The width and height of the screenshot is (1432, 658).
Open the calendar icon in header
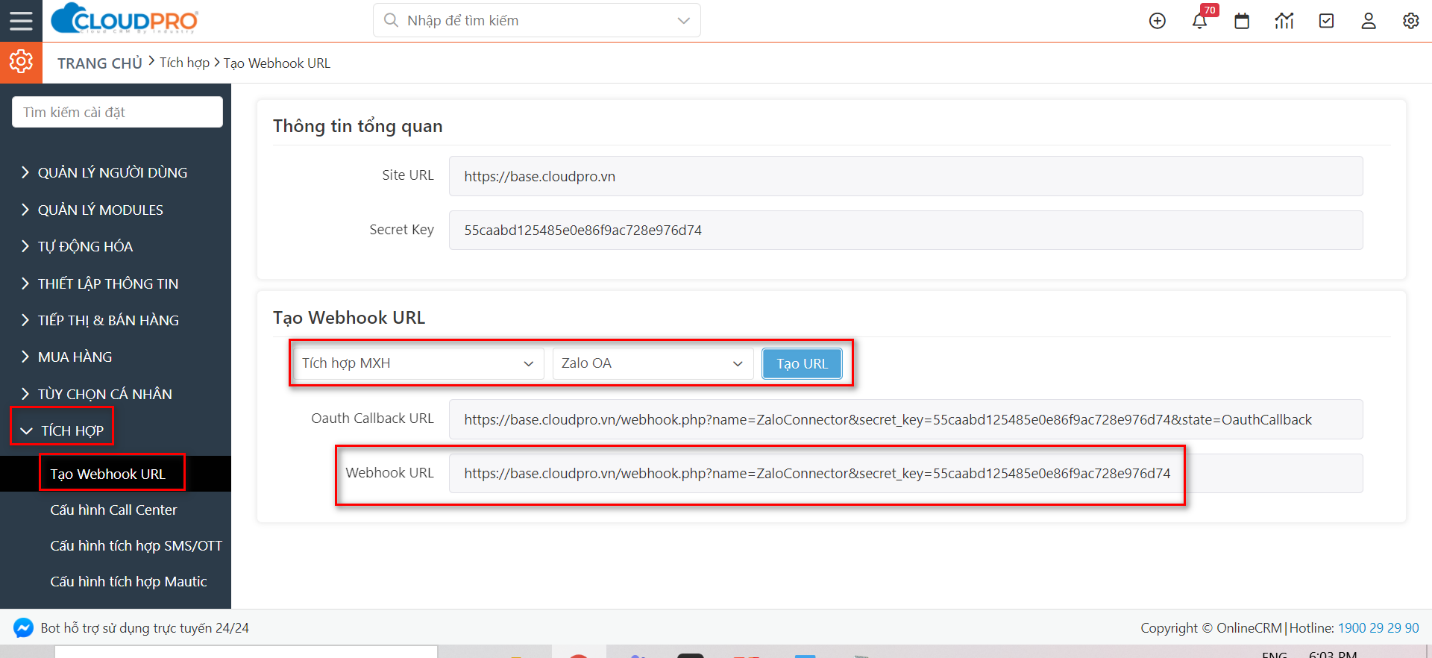coord(1242,20)
